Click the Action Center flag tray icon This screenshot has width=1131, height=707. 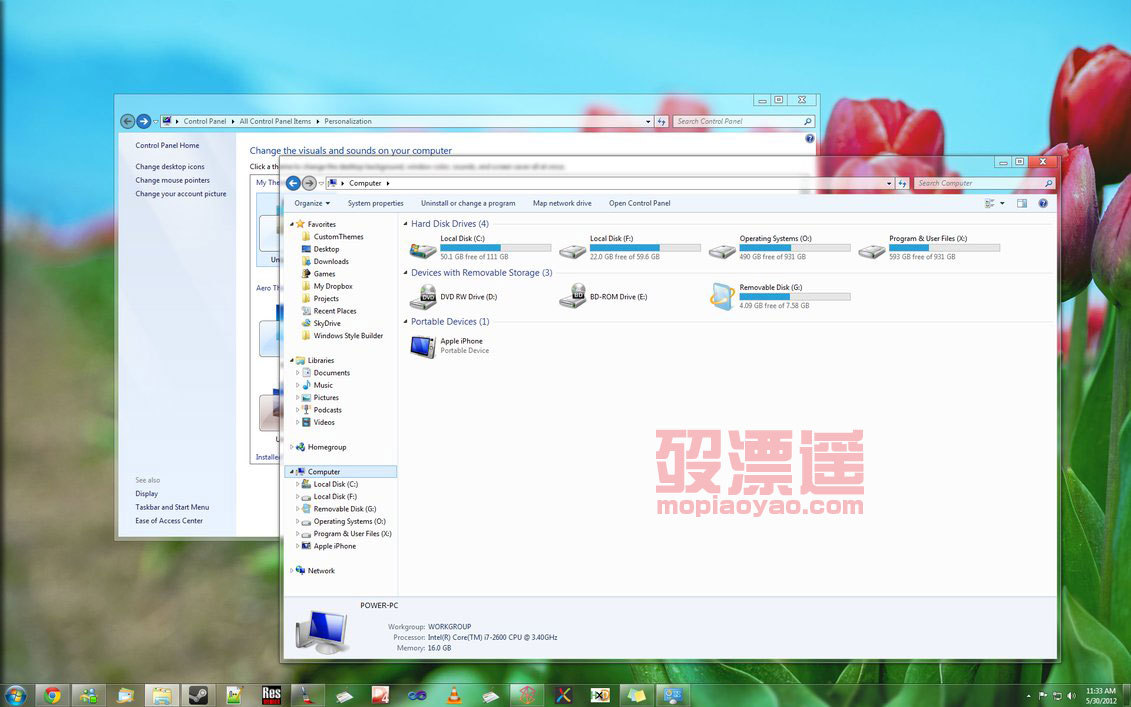1042,695
